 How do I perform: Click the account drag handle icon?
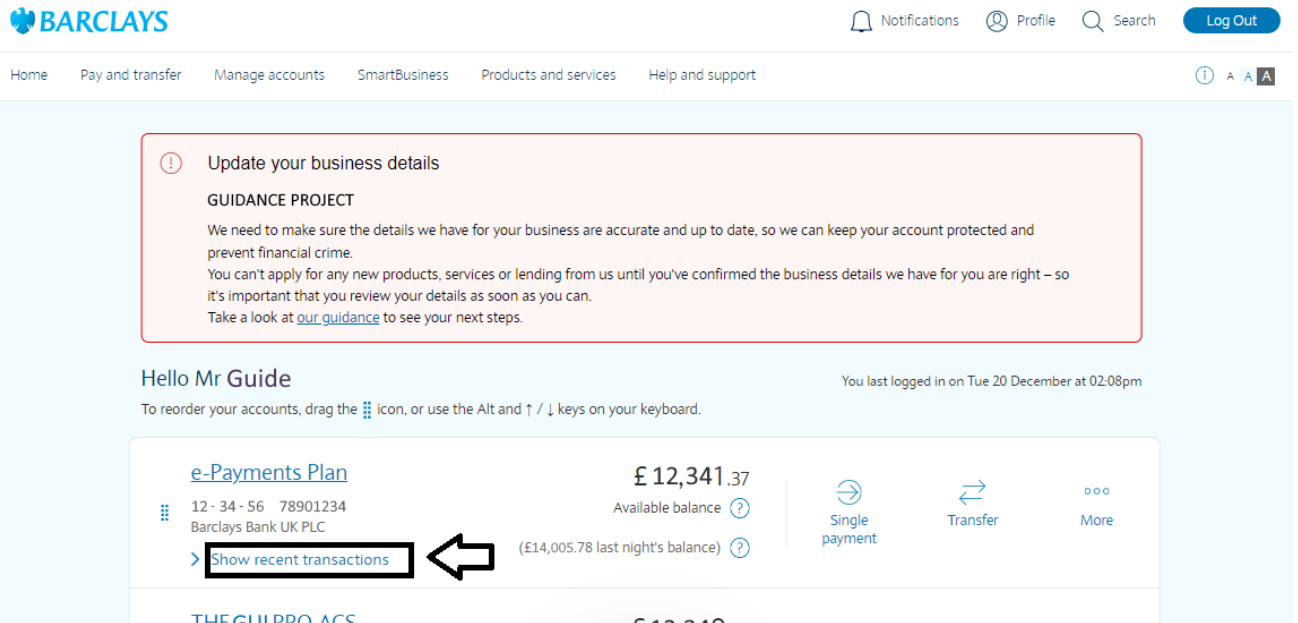[x=164, y=513]
